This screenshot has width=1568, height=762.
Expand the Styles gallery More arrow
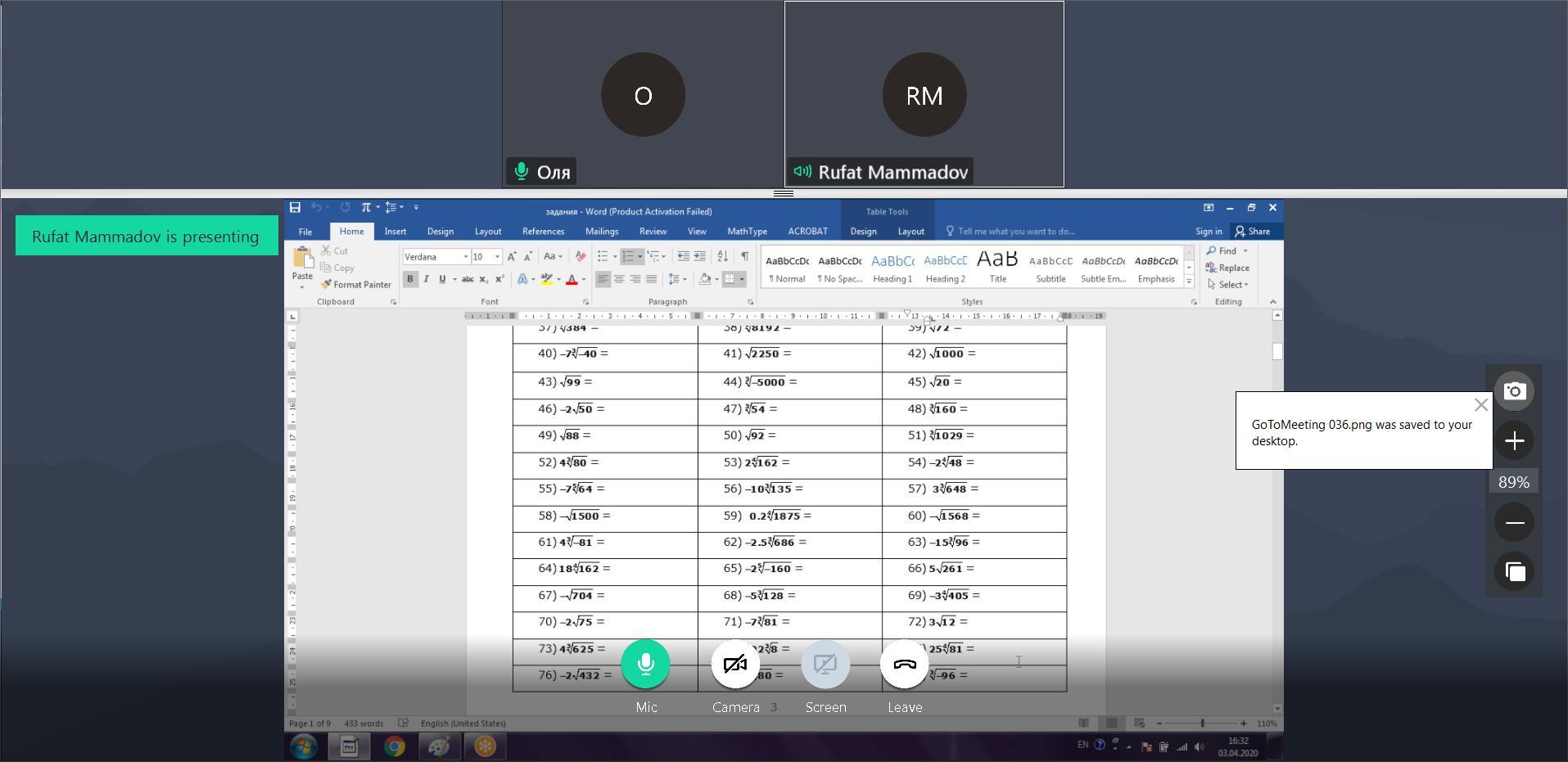[1189, 281]
